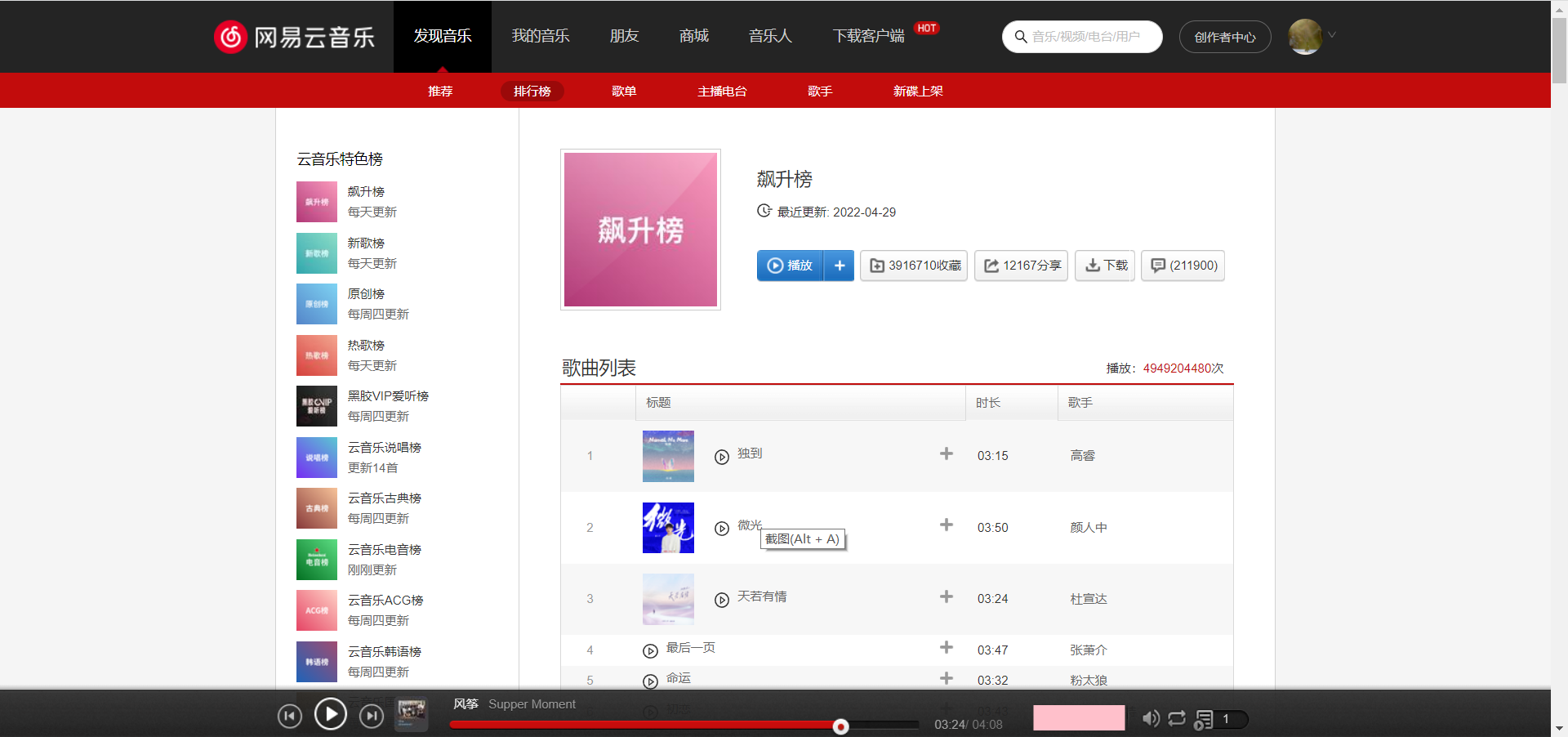The width and height of the screenshot is (1568, 737).
Task: Select the 推荐 sub-navigation item
Action: click(440, 91)
